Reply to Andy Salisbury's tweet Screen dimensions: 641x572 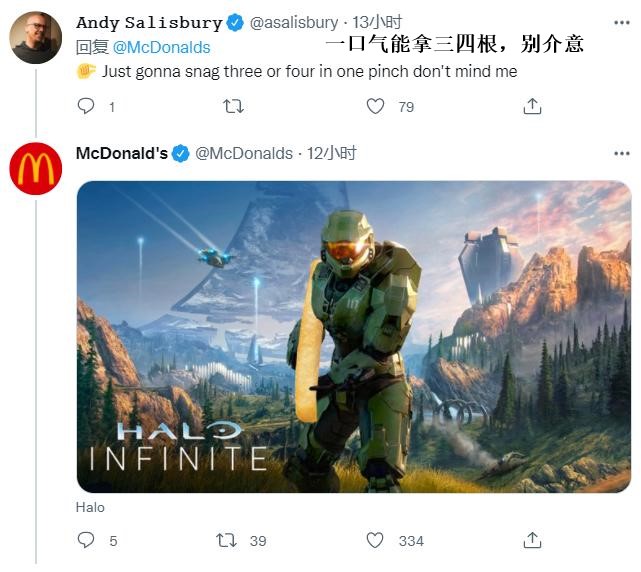click(86, 106)
